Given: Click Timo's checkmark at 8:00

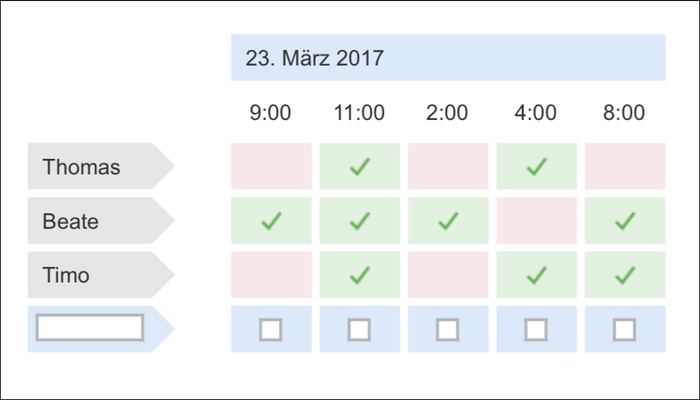Looking at the screenshot, I should pyautogui.click(x=625, y=274).
